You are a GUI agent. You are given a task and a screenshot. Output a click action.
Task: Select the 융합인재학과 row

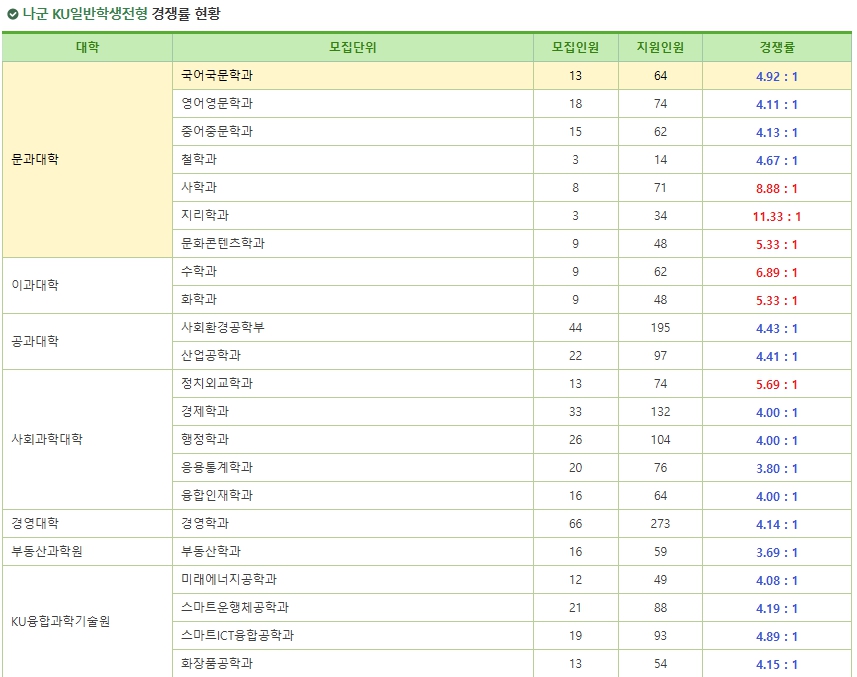[x=512, y=496]
